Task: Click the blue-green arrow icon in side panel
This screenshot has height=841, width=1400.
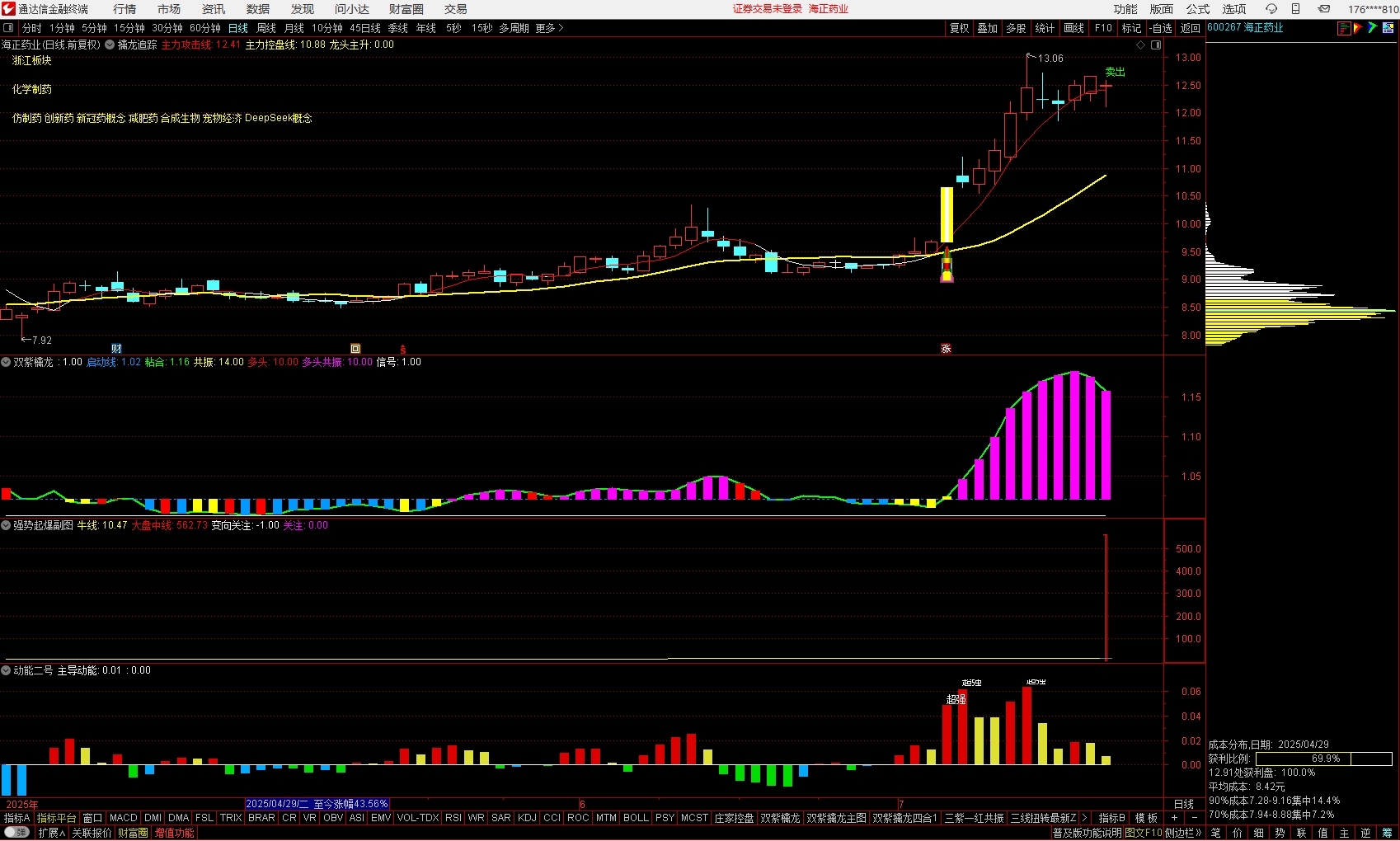Action: point(1373,28)
